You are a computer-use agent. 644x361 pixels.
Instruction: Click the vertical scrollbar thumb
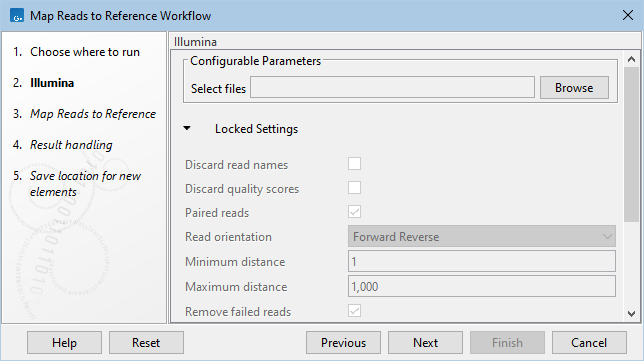click(631, 145)
